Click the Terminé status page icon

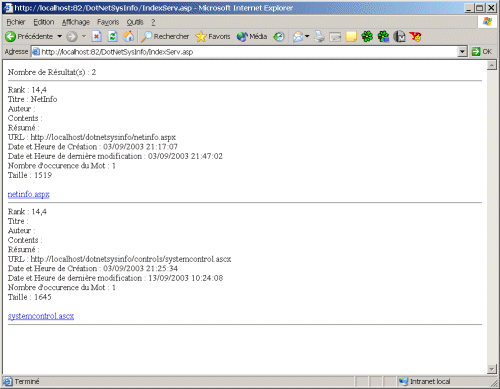pyautogui.click(x=8, y=381)
